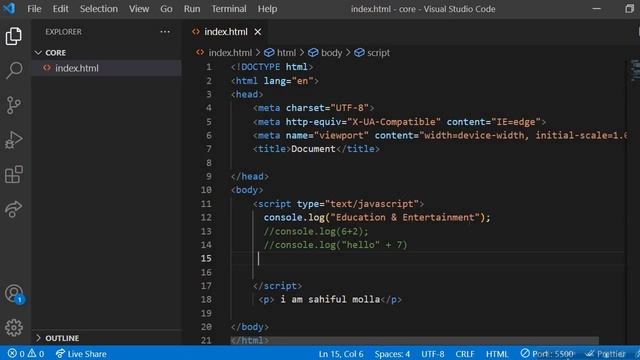
Task: Change indentation via Spaces: 4
Action: tap(392, 353)
